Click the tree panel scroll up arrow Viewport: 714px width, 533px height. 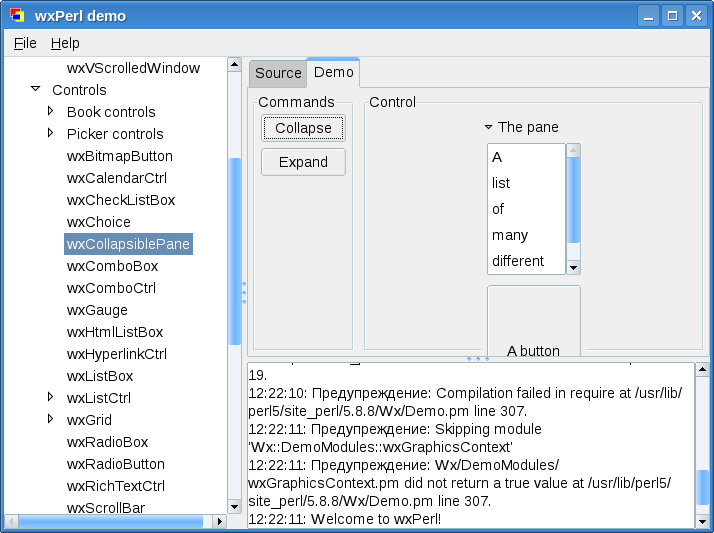235,65
